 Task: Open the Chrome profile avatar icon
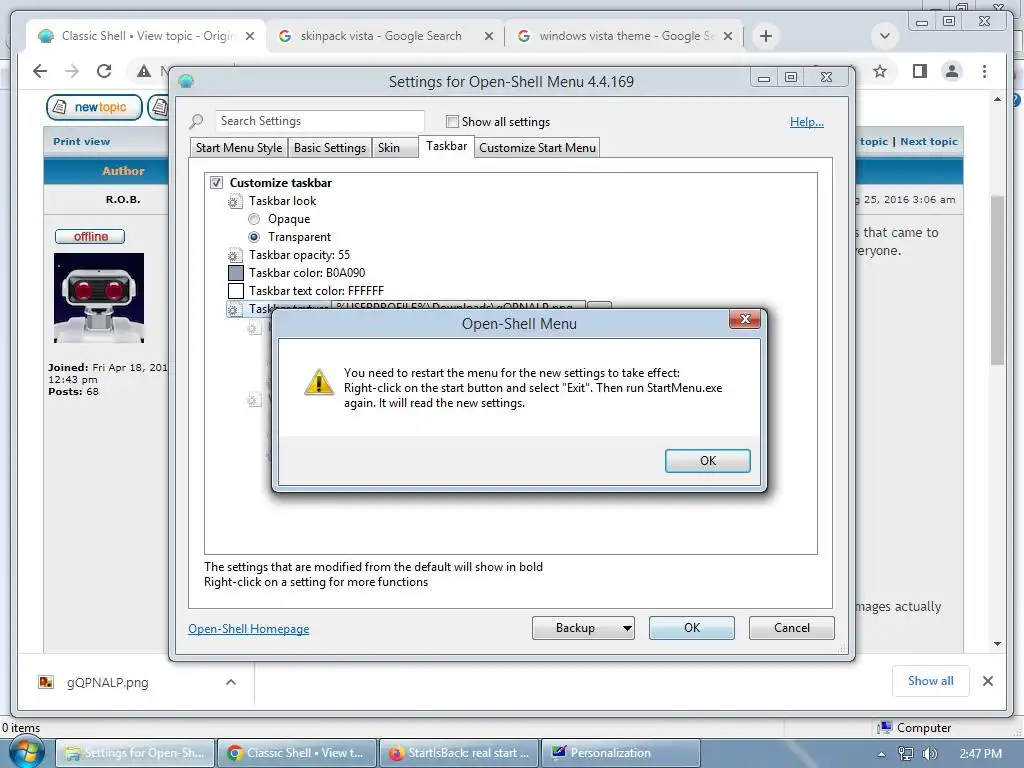pyautogui.click(x=952, y=71)
